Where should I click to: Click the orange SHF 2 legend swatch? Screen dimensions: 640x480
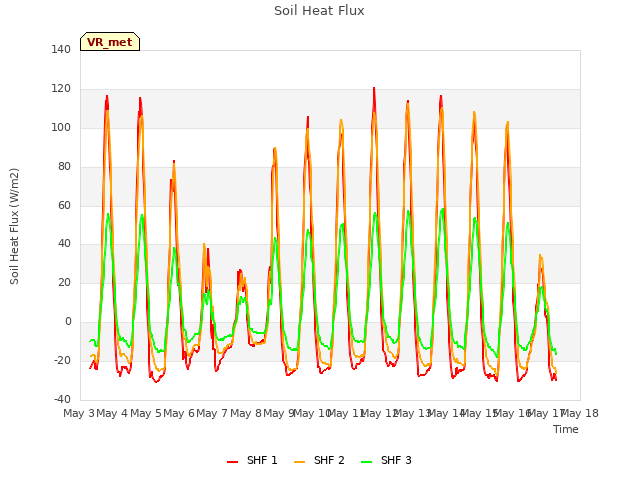pos(300,462)
